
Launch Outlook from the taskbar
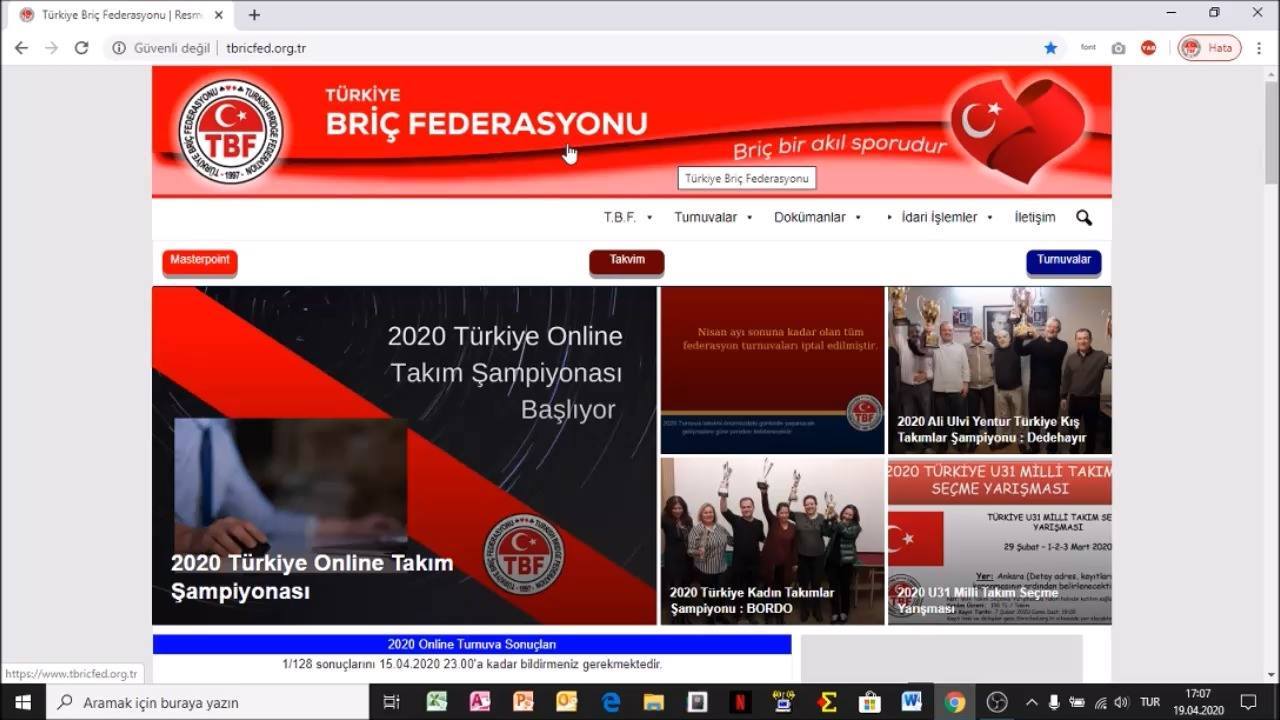pyautogui.click(x=567, y=702)
